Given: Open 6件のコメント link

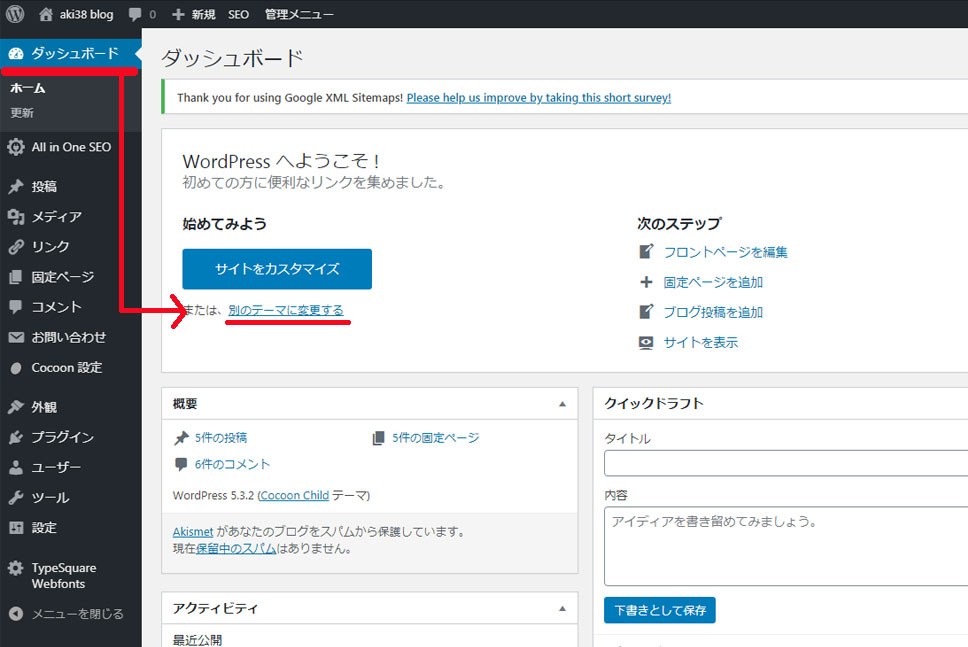Looking at the screenshot, I should [x=232, y=464].
